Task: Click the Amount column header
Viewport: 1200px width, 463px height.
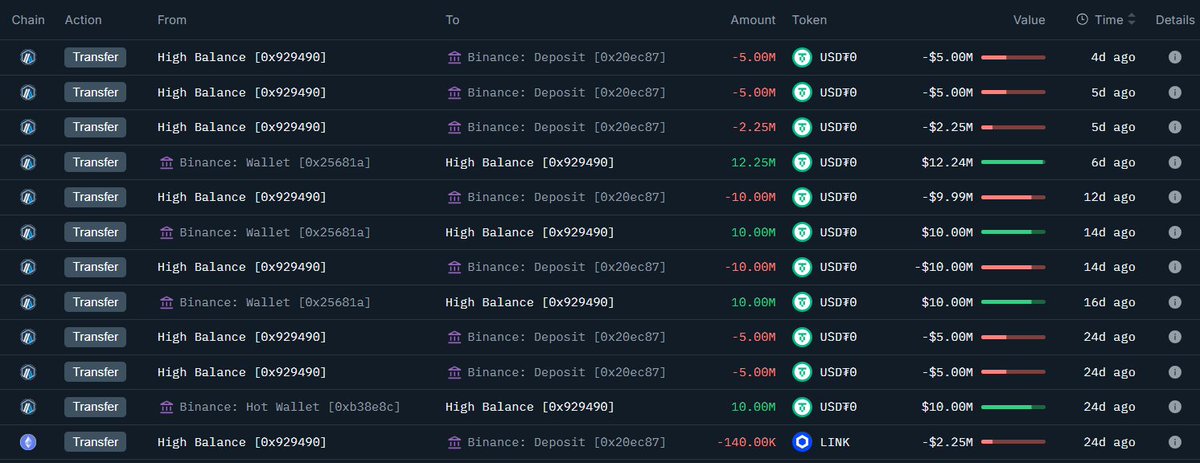Action: tap(753, 20)
